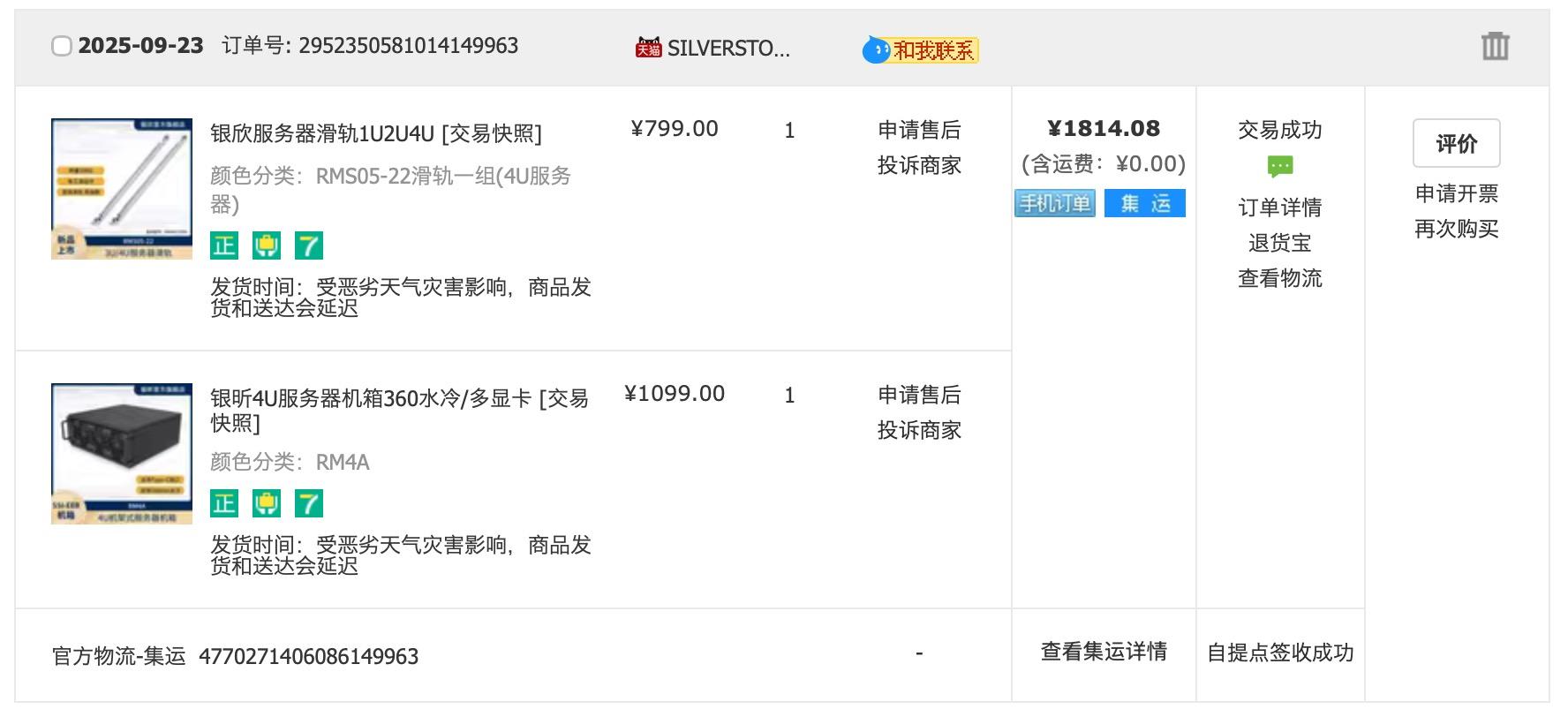
Task: Click the Tmall cat logo icon
Action: 648,48
